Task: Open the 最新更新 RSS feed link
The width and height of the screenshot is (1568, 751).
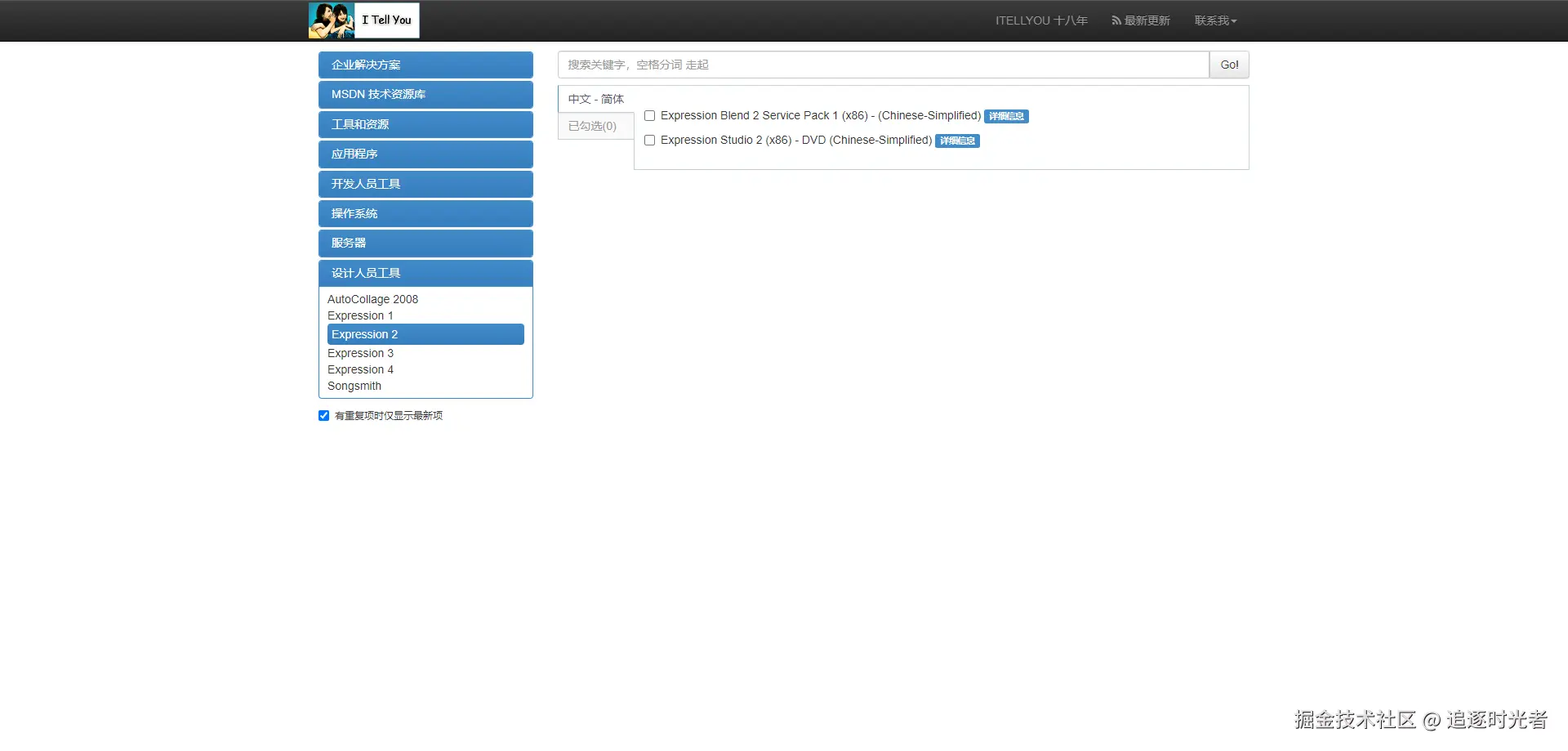Action: (x=1141, y=20)
